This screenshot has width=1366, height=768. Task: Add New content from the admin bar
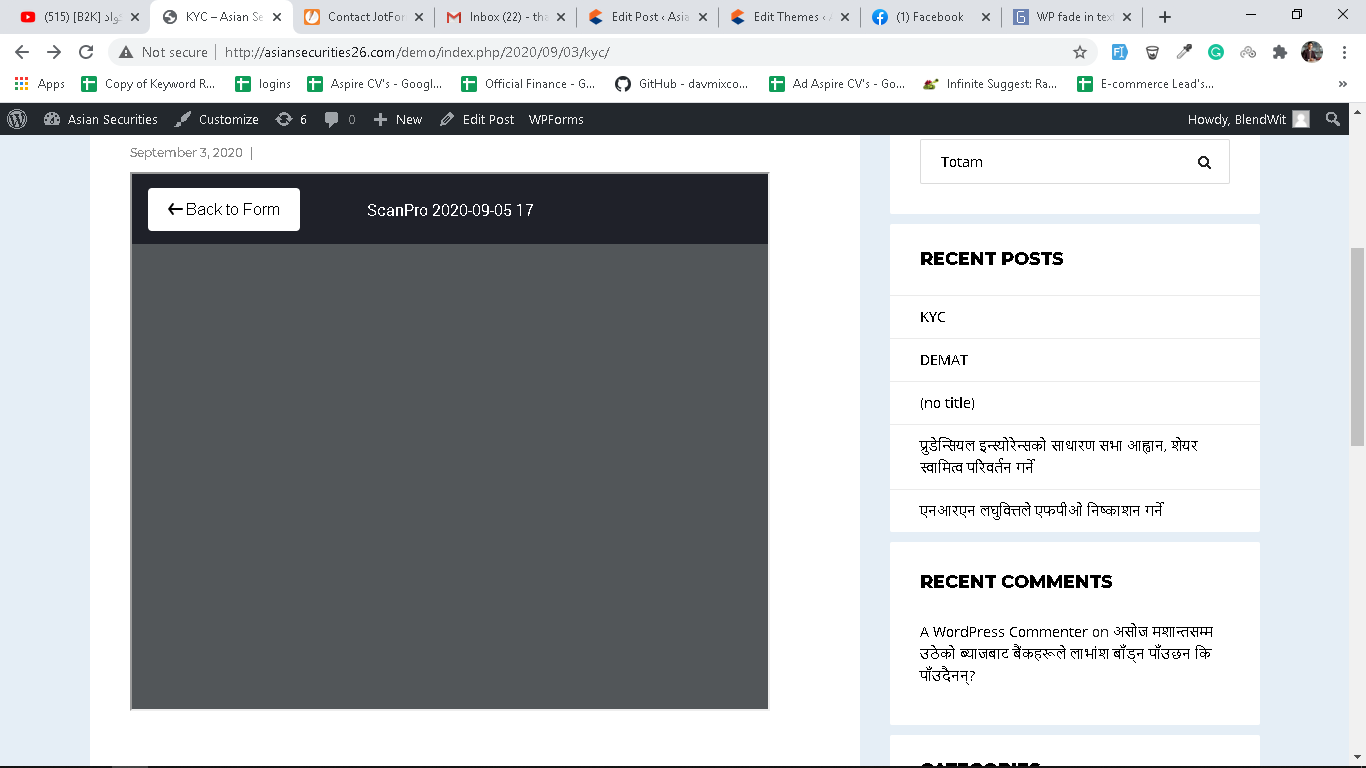click(398, 119)
